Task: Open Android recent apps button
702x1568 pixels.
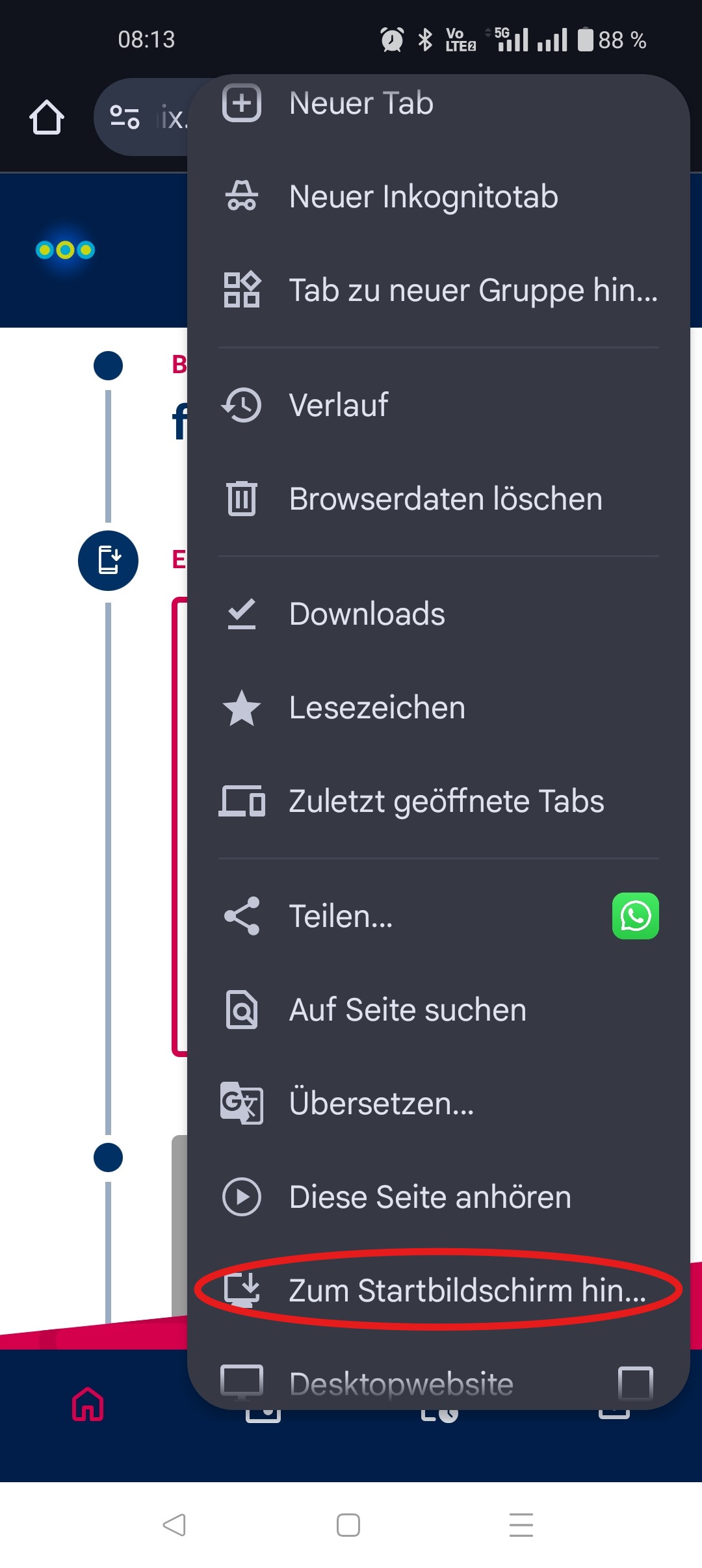Action: coord(521,1524)
